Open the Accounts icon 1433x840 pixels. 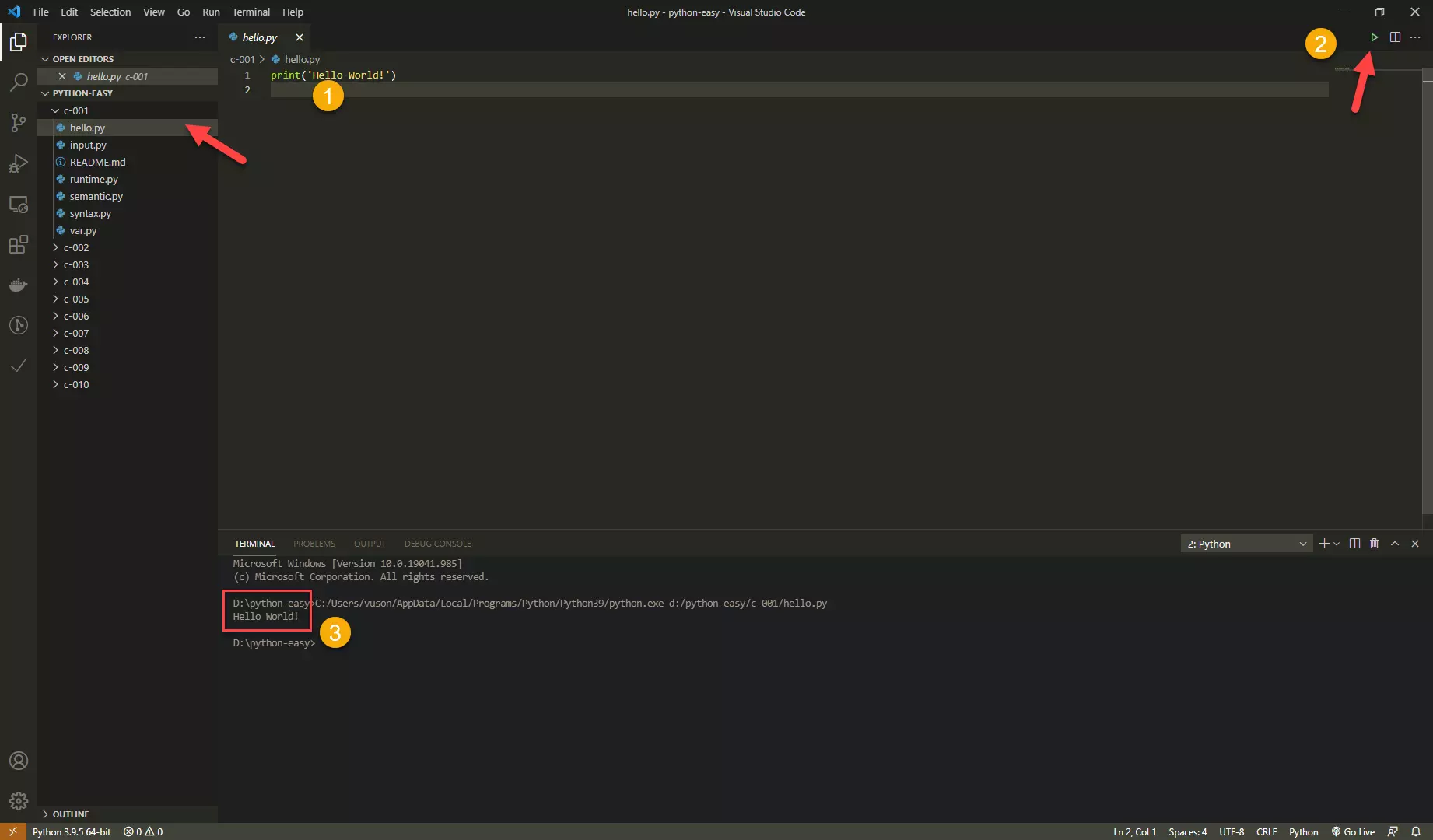tap(19, 761)
